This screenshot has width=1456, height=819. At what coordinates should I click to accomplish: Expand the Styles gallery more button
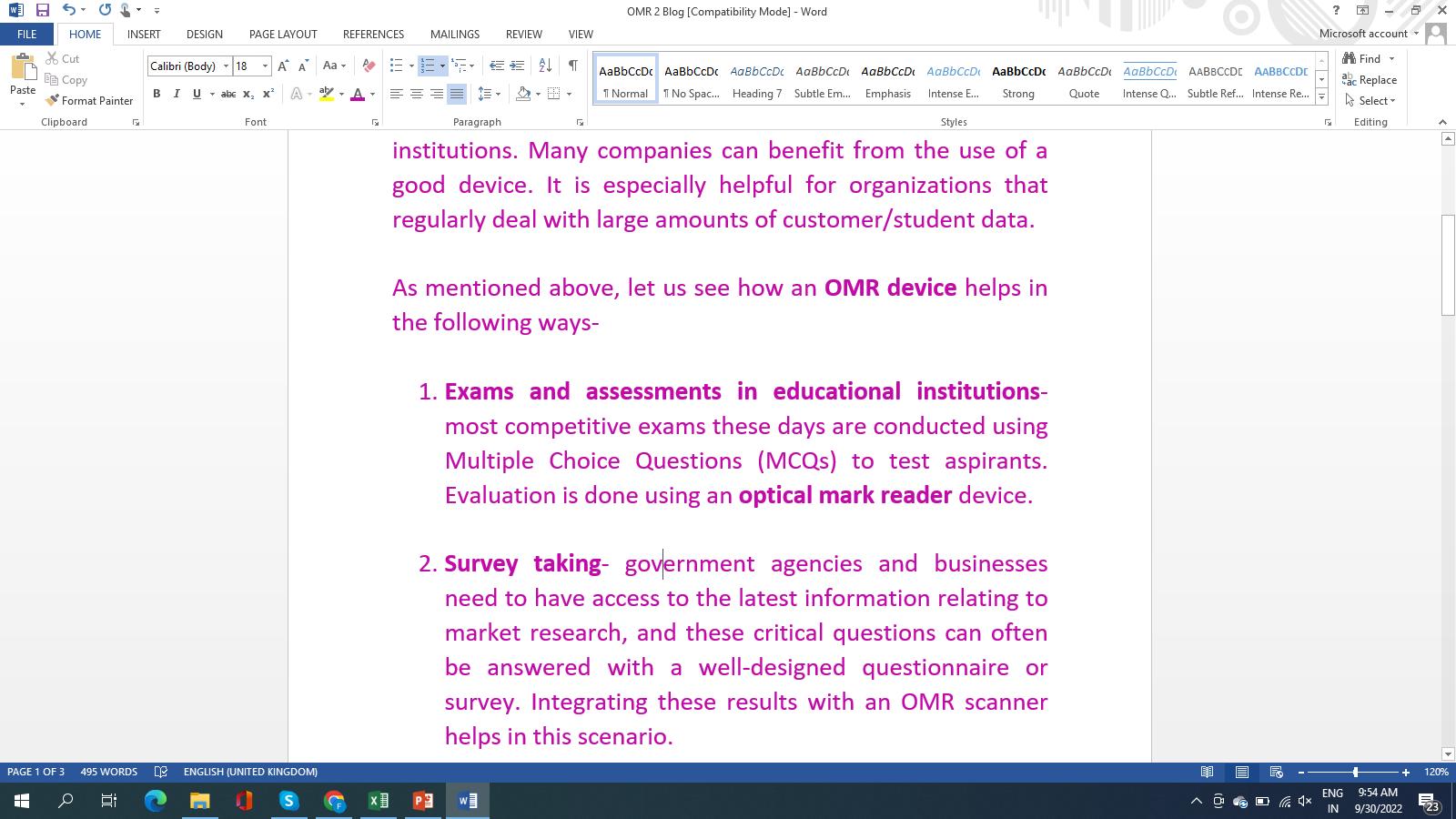[x=1321, y=96]
